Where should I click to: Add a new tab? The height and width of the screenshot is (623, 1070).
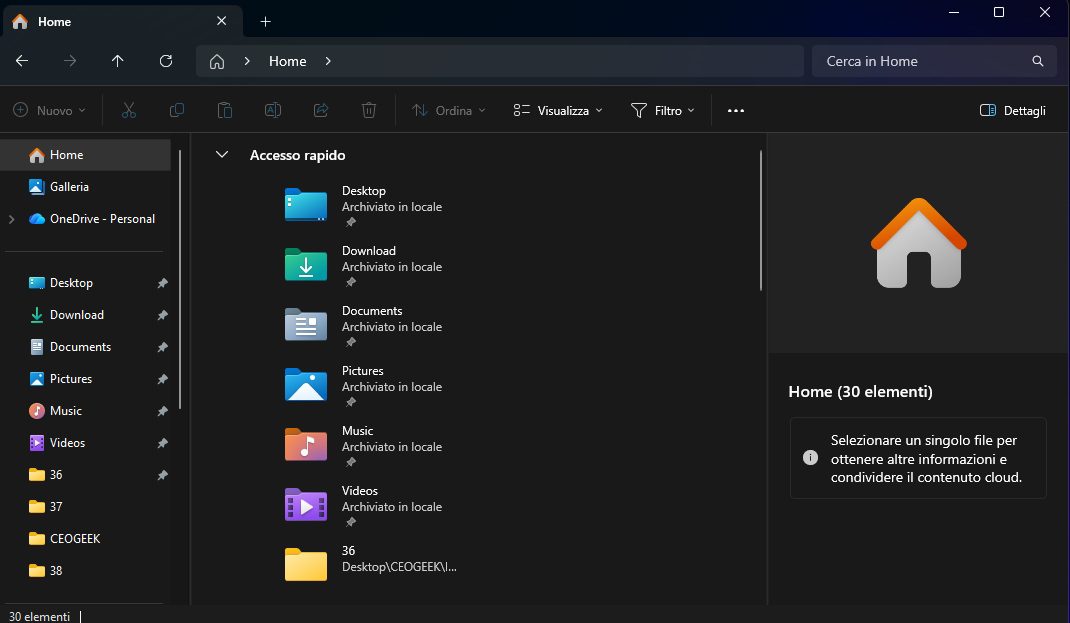click(x=265, y=22)
